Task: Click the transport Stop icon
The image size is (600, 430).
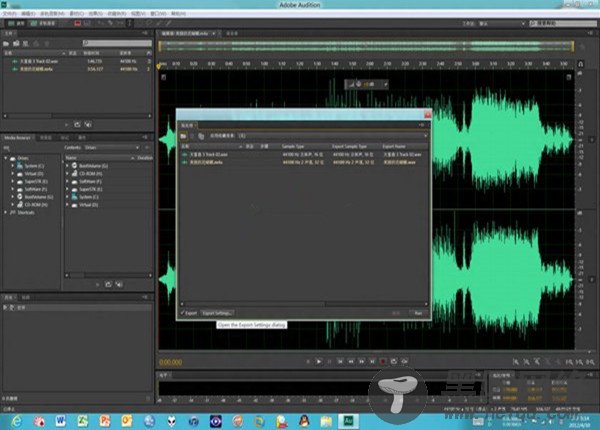Action: pos(308,362)
